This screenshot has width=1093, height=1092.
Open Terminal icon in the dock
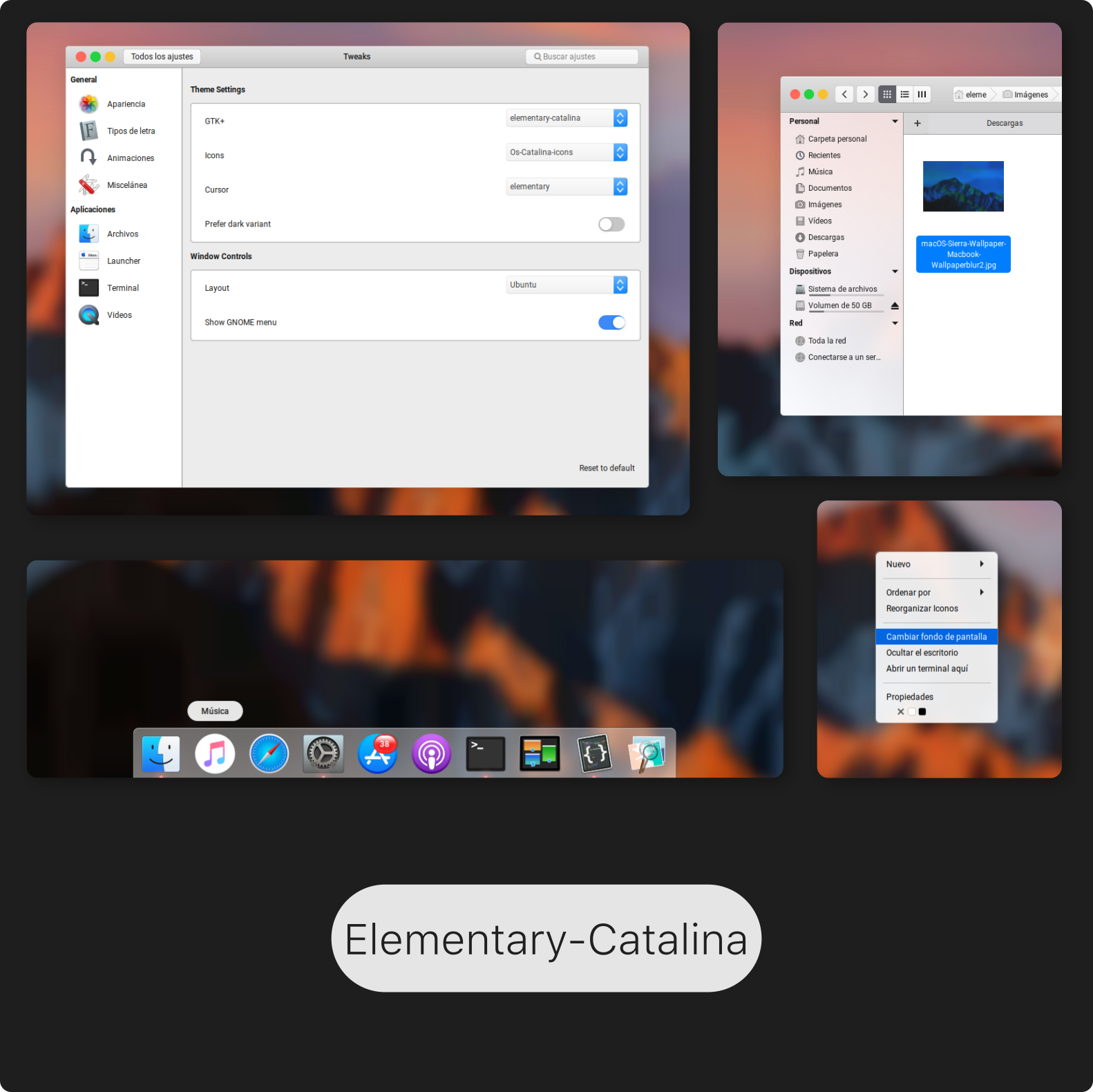tap(486, 753)
